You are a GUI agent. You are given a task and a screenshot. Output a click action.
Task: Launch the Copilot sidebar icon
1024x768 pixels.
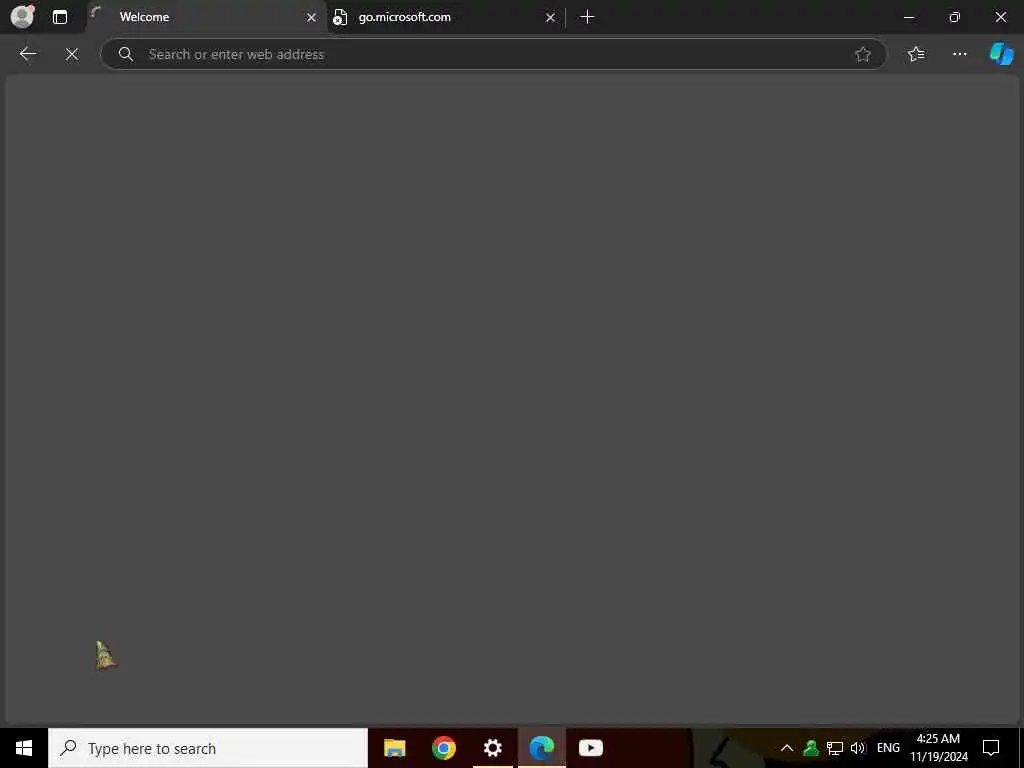[x=1001, y=54]
